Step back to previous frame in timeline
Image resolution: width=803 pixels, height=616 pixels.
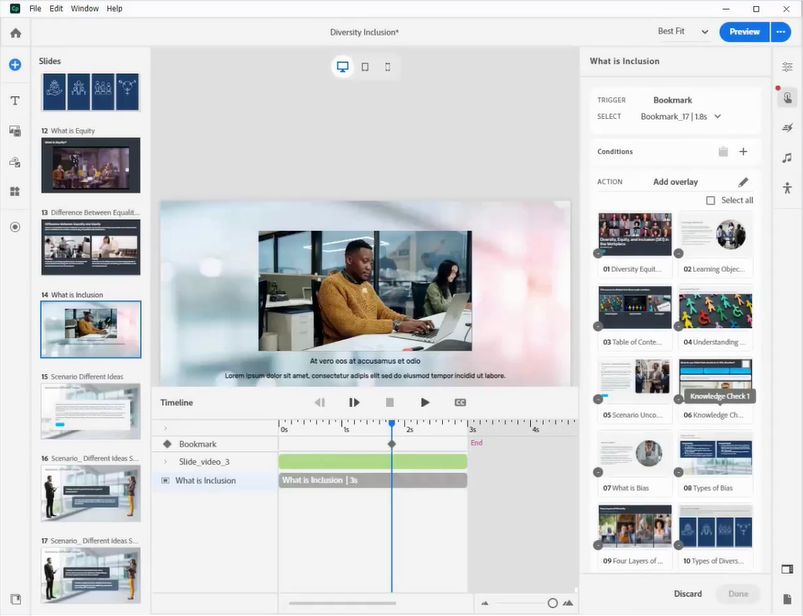(320, 402)
